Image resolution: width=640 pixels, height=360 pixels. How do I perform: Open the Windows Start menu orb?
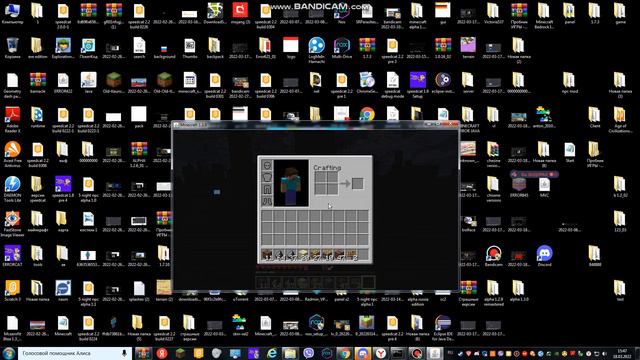pyautogui.click(x=9, y=353)
